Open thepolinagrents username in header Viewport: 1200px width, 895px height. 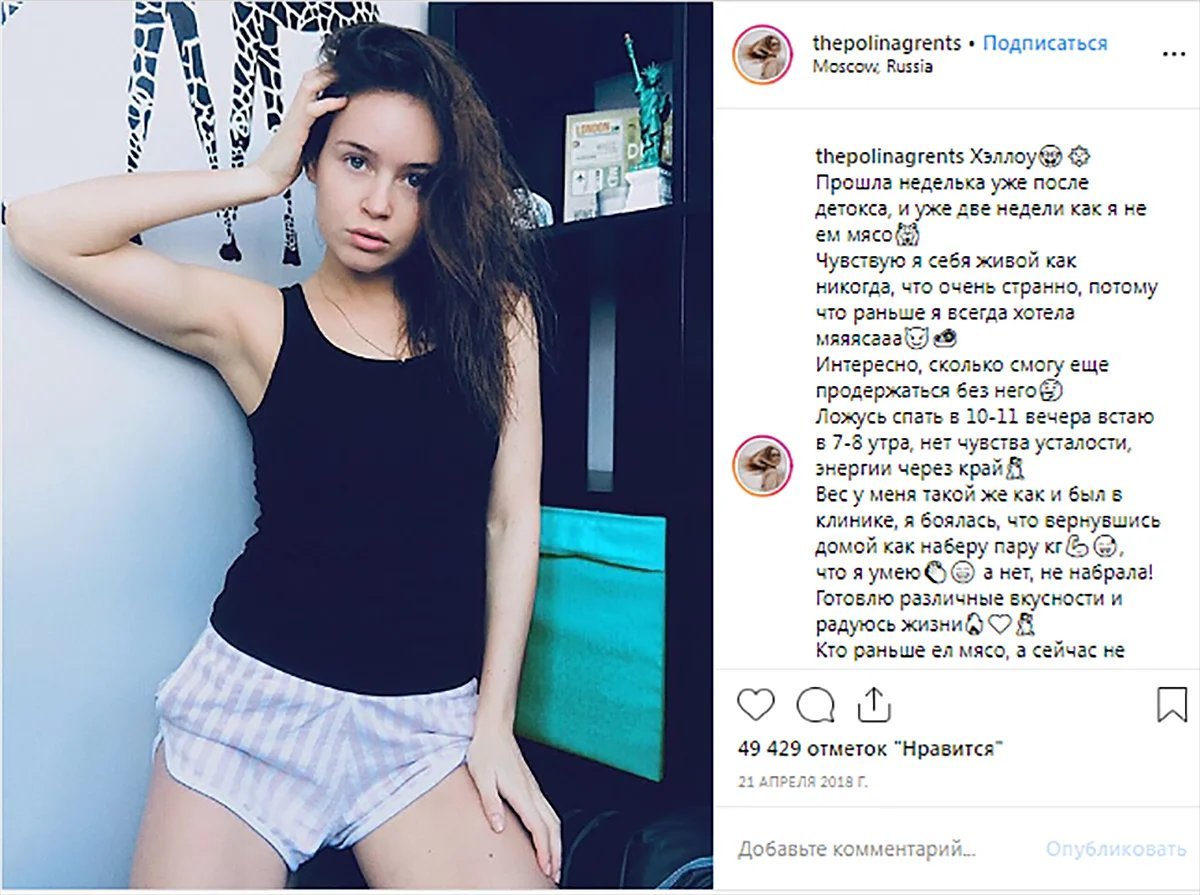click(x=886, y=44)
